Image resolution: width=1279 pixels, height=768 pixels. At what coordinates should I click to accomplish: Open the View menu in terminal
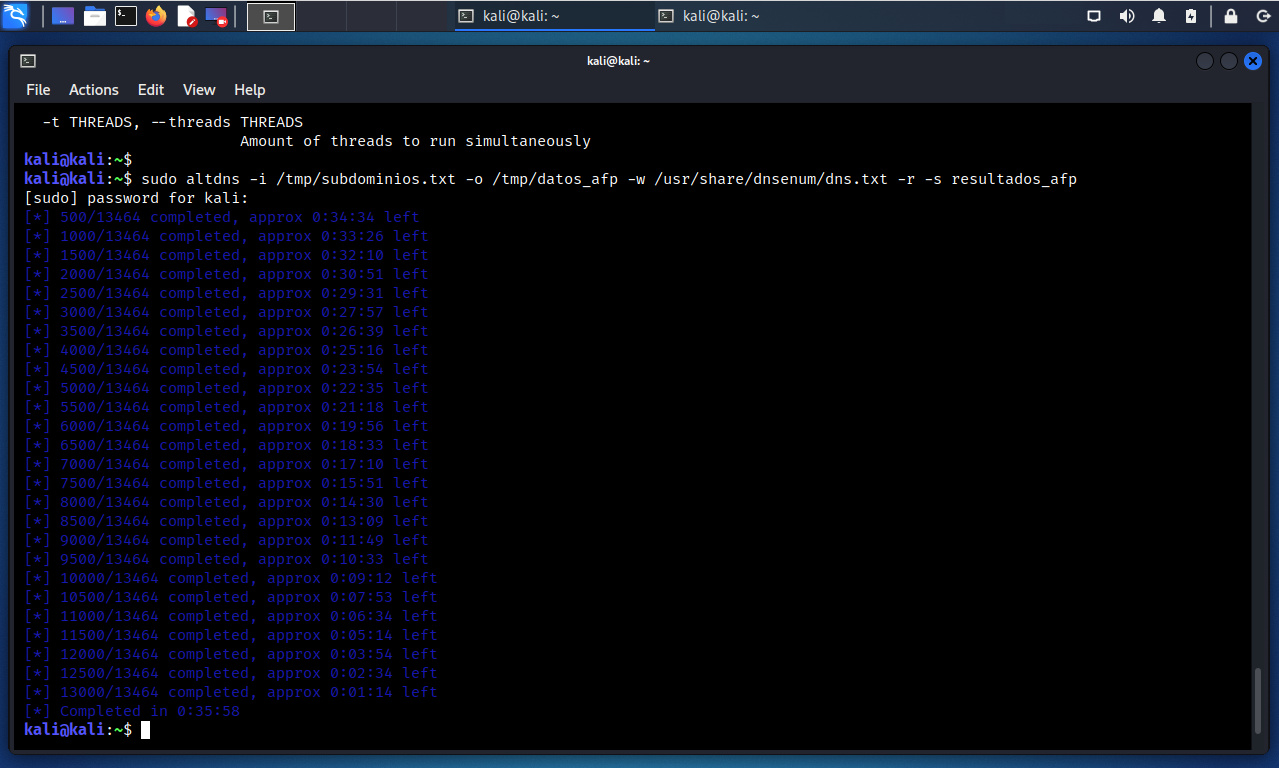199,90
